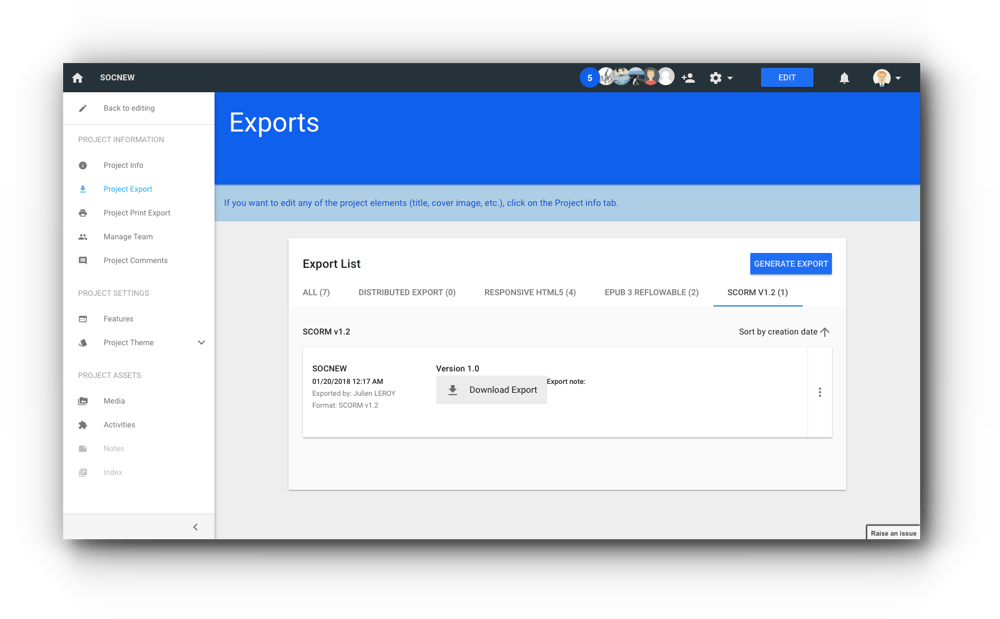
Task: Open Activities
Action: (119, 425)
